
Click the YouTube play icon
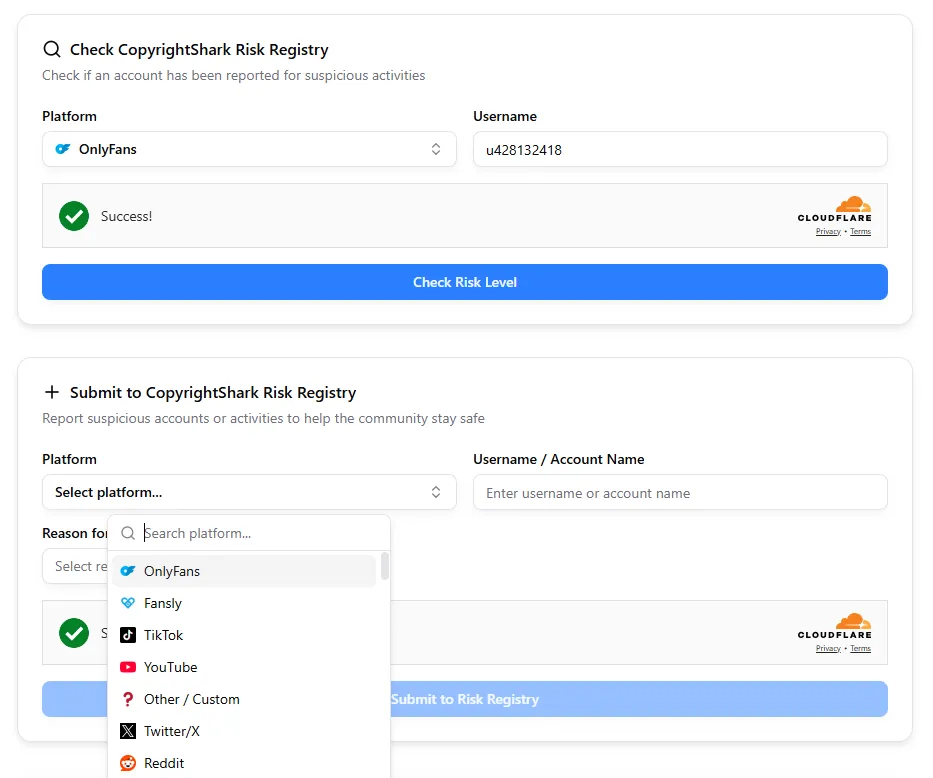click(129, 667)
